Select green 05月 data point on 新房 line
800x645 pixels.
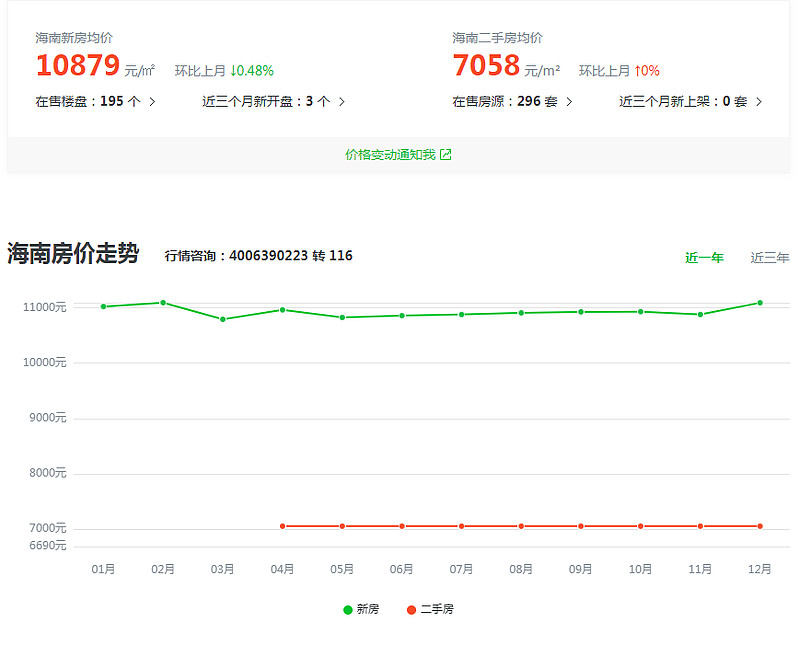[342, 317]
